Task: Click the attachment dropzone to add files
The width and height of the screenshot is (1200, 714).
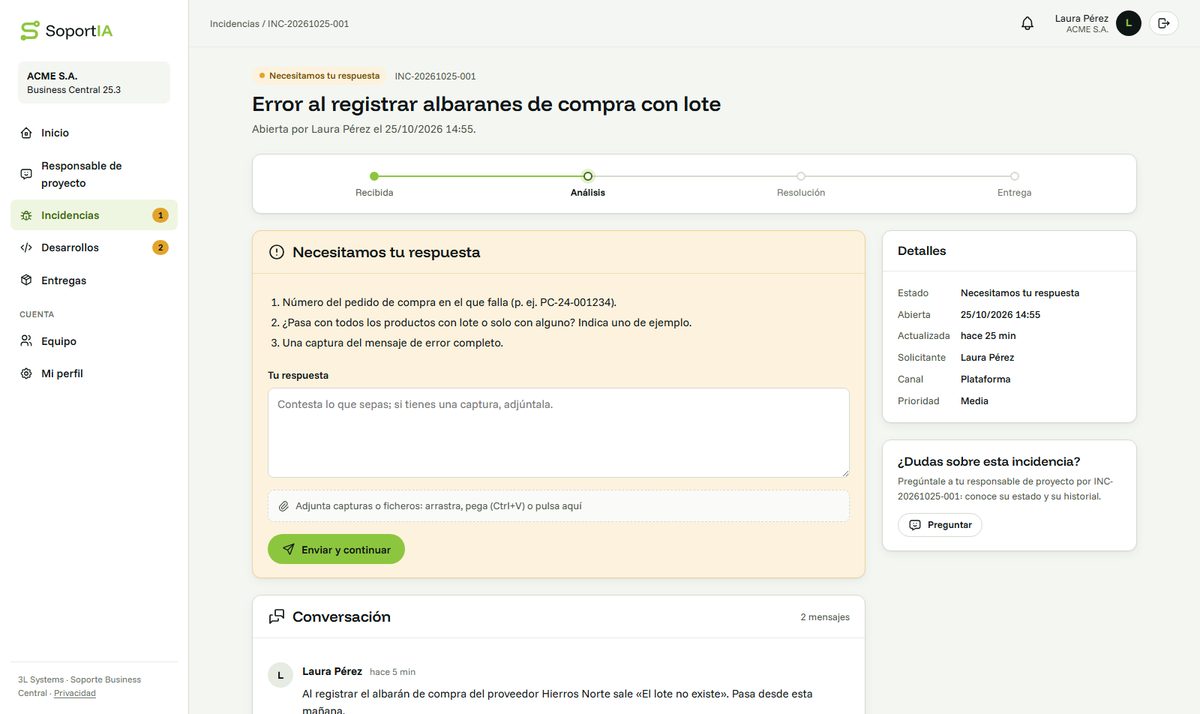Action: point(558,506)
